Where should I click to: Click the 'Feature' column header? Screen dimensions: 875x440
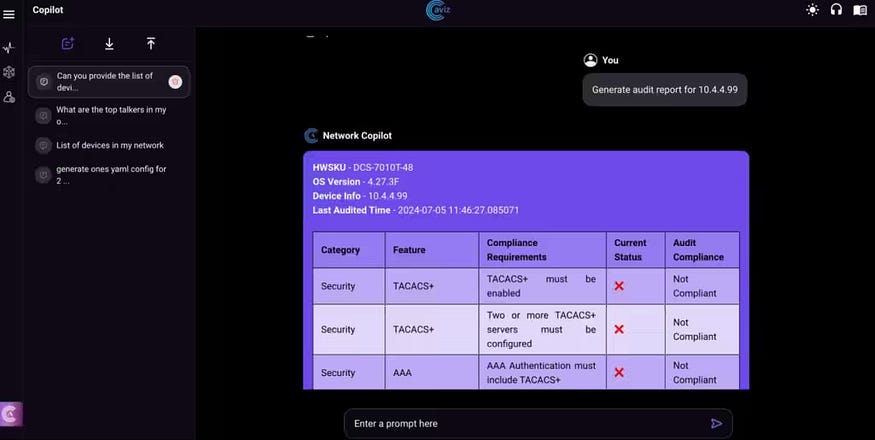pos(432,250)
